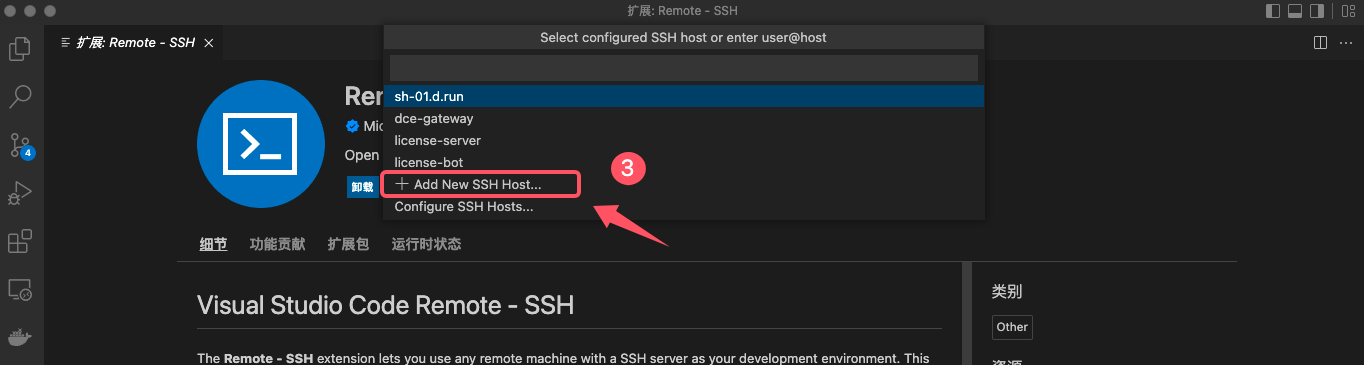The height and width of the screenshot is (365, 1364).
Task: Open the Remote Explorer icon
Action: coord(20,290)
